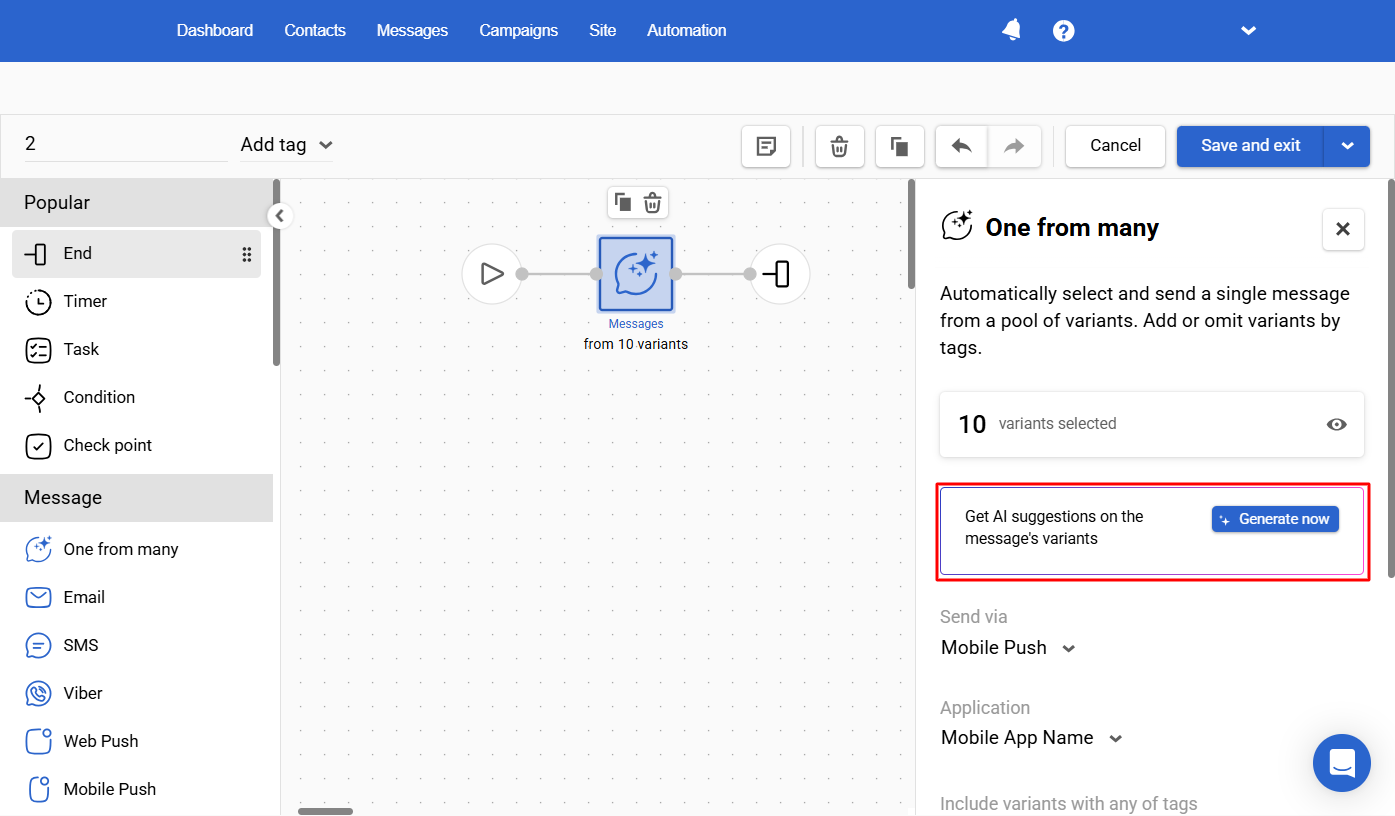Open the Contacts menu
Viewport: 1395px width, 816px height.
tap(315, 31)
